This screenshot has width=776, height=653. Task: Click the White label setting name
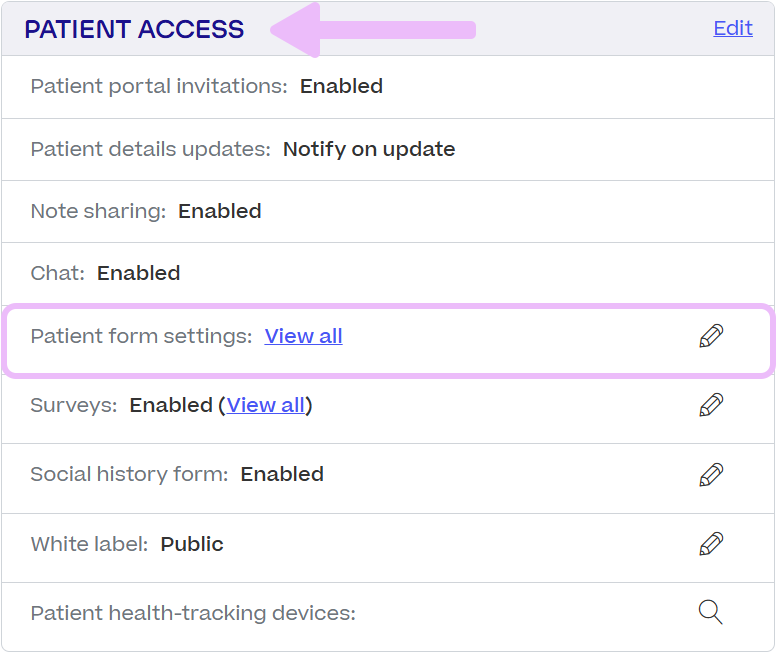point(89,544)
